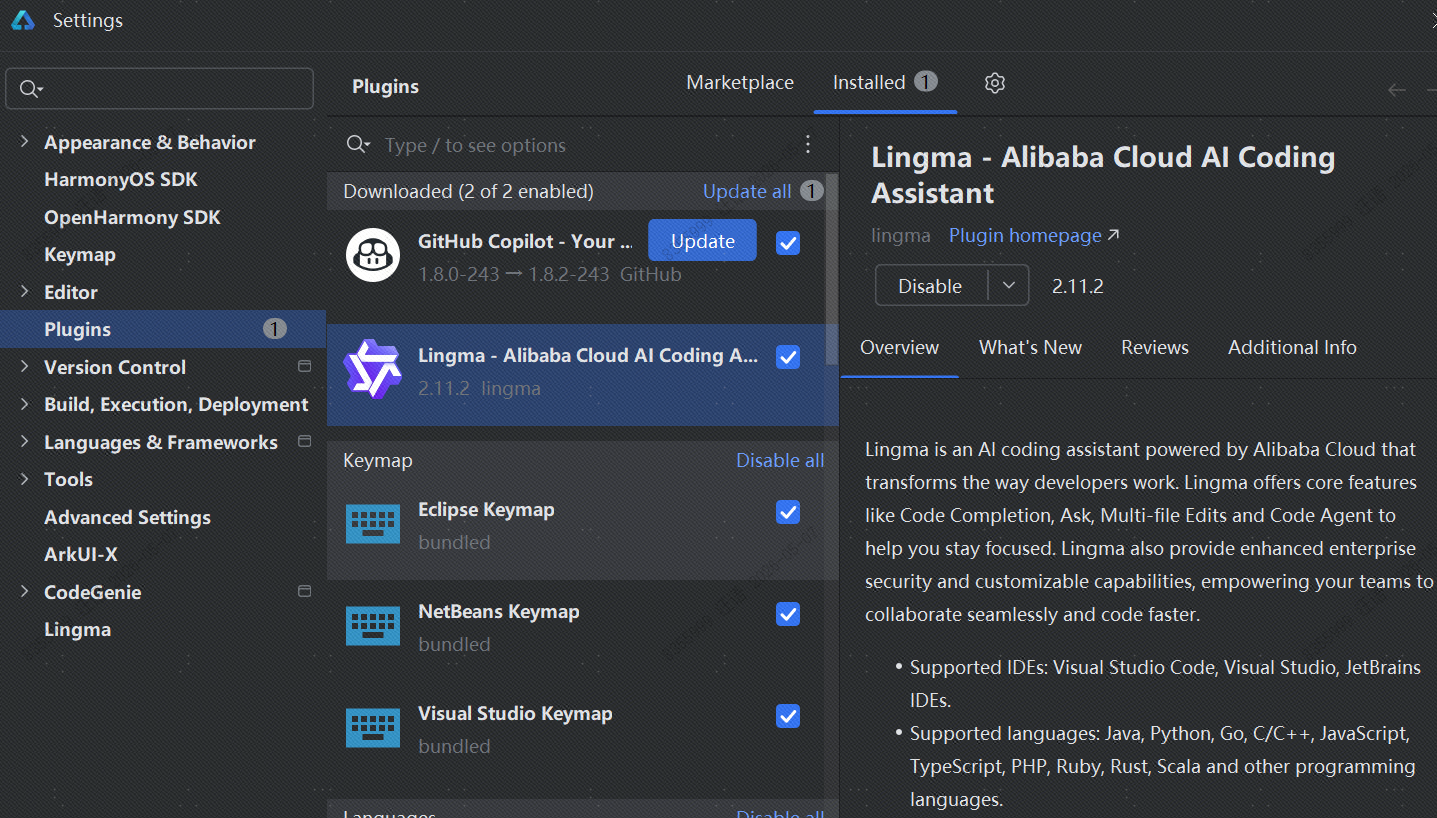Expand Appearance & Behavior section
This screenshot has height=818, width=1437.
click(x=24, y=142)
